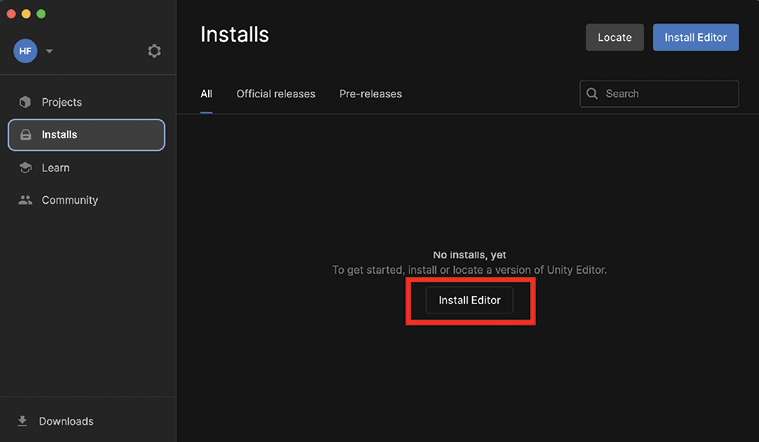Switch to the Pre-releases tab

point(370,94)
